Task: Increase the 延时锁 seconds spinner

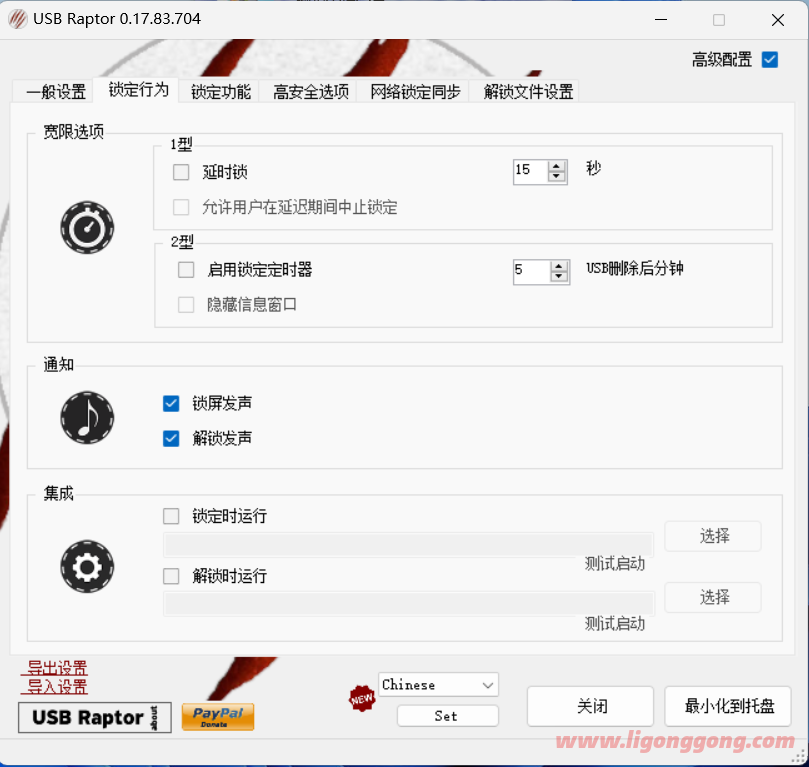Action: tap(557, 166)
